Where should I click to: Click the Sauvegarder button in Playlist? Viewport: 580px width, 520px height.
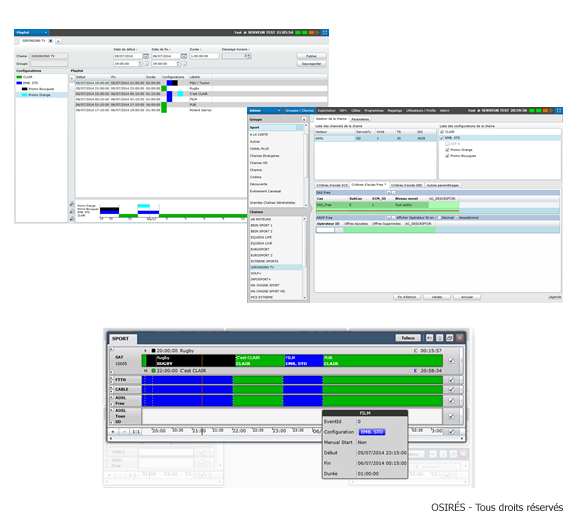click(x=311, y=64)
